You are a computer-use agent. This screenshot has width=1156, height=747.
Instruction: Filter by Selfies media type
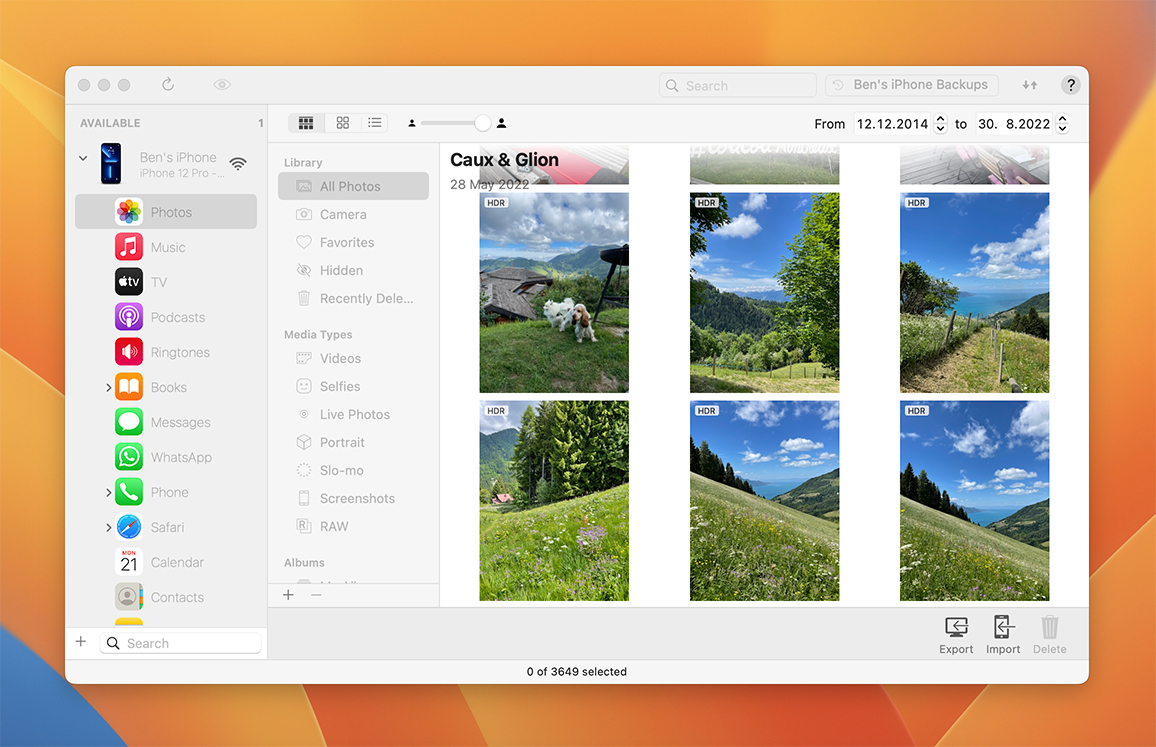click(x=353, y=386)
